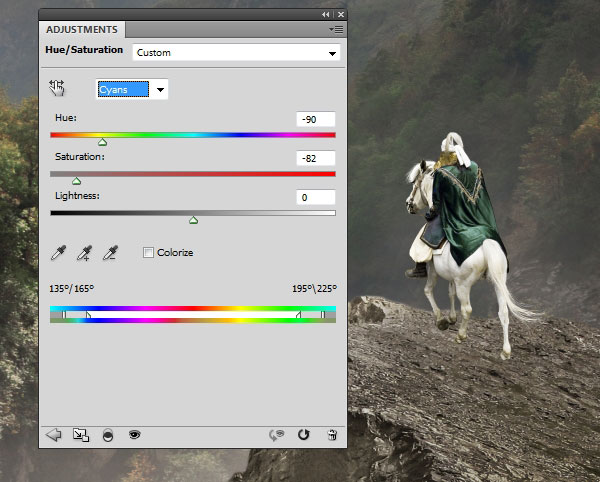Collapse the panel with double-arrow icon

click(x=325, y=15)
